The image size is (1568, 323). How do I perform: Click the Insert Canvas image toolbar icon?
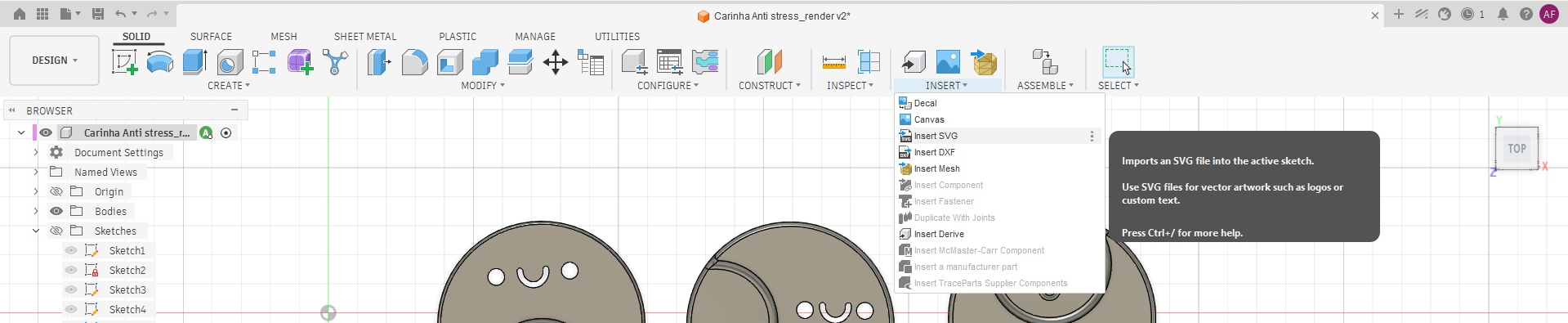(x=948, y=62)
